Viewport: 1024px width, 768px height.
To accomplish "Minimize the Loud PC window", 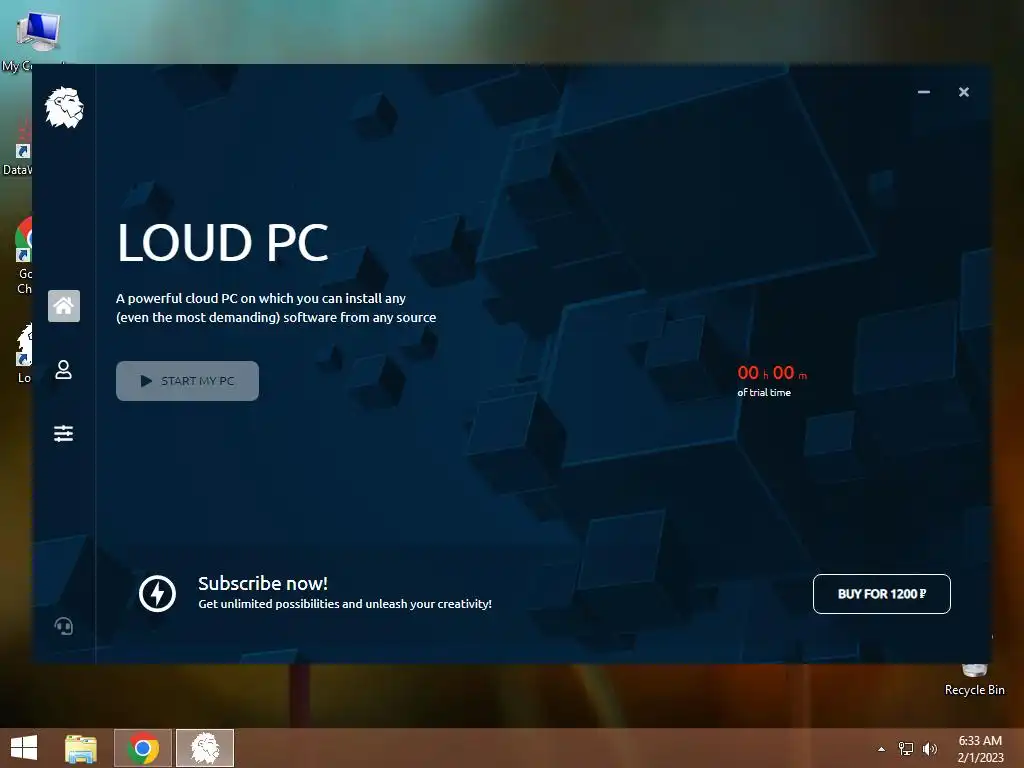I will [923, 92].
